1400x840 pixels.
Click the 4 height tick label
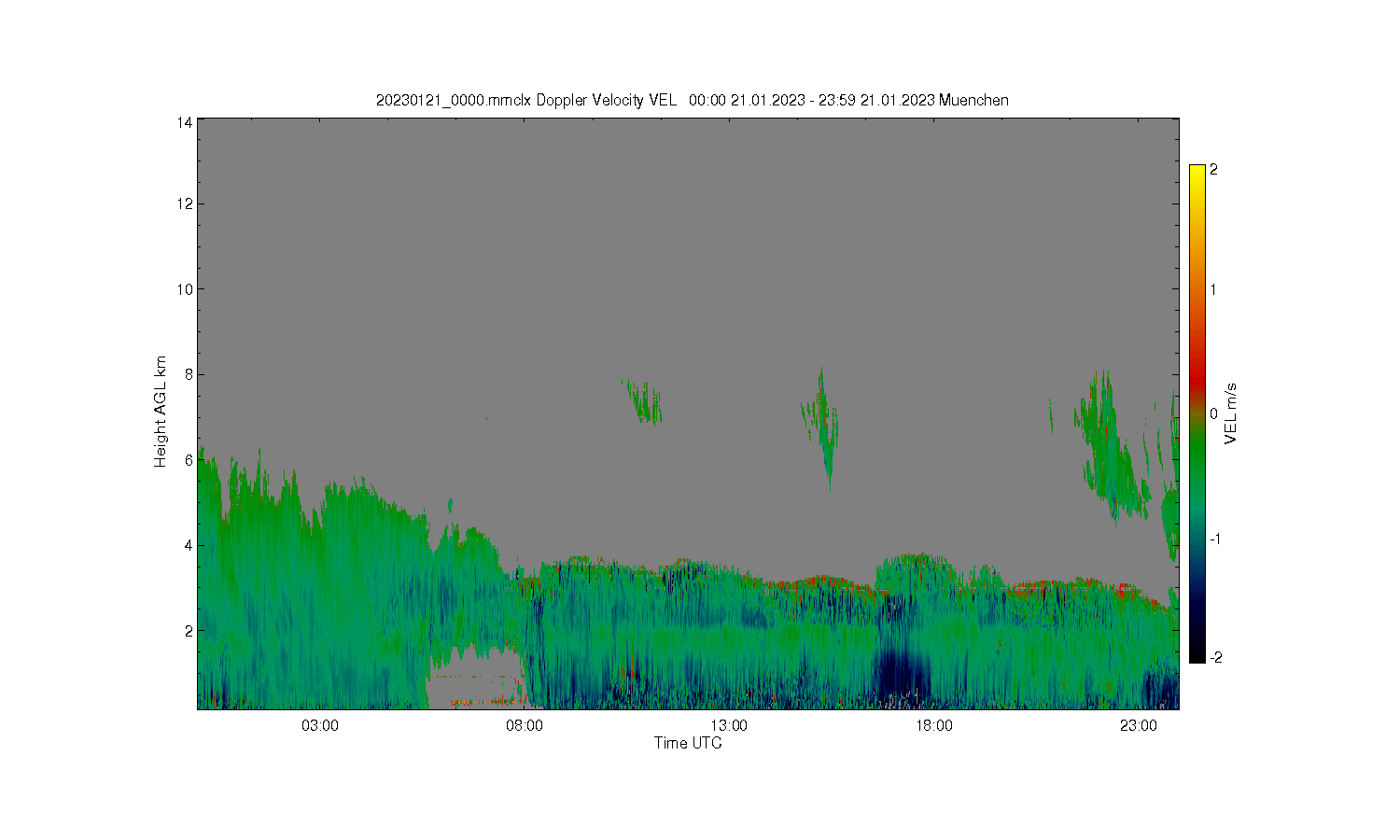pyautogui.click(x=189, y=545)
